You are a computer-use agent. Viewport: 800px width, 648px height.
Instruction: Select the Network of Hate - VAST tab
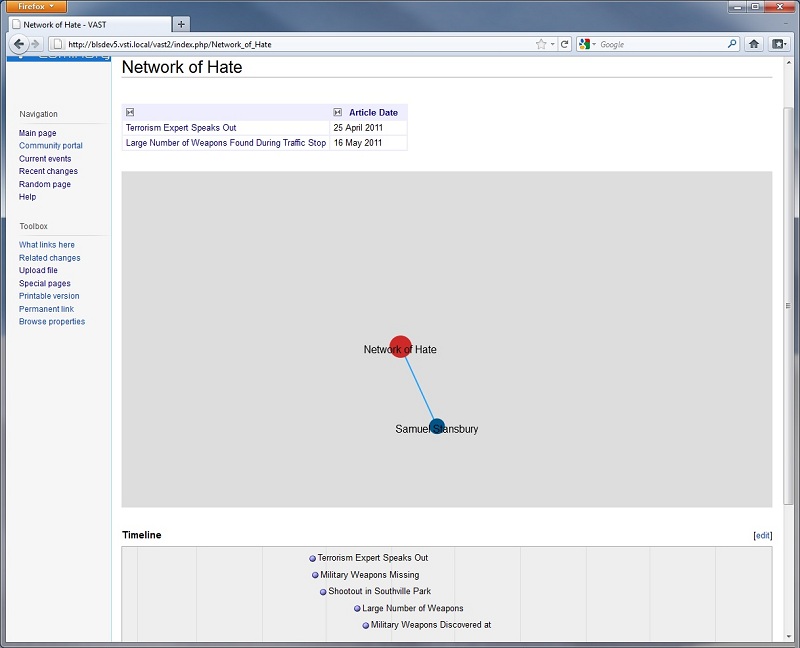(x=90, y=24)
